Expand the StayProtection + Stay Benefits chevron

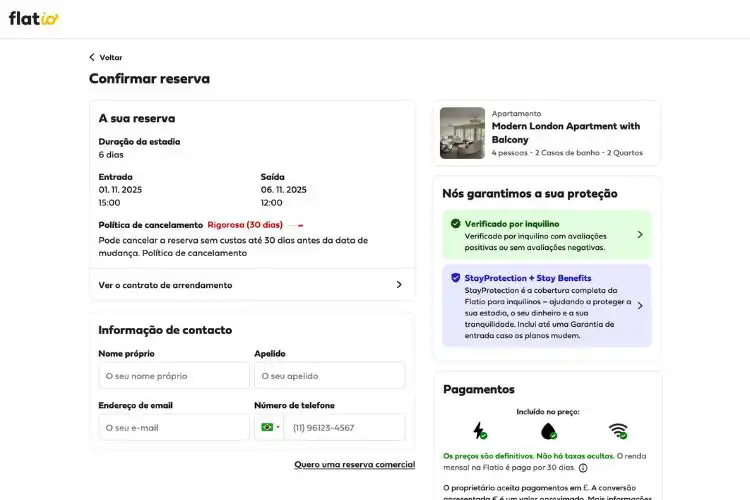[640, 305]
